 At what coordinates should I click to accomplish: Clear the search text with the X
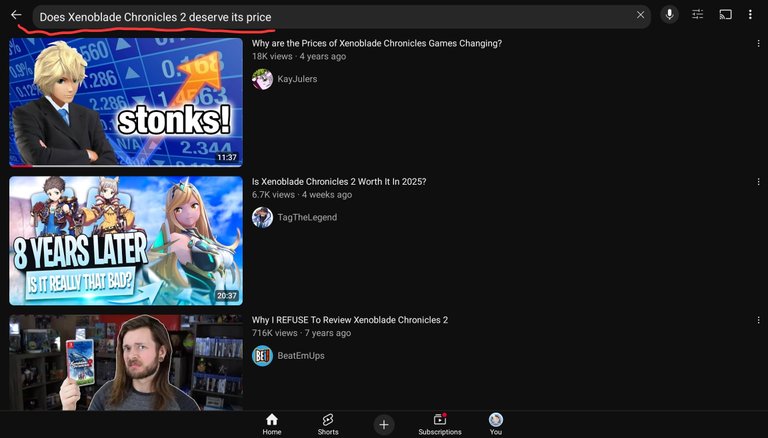[x=640, y=15]
